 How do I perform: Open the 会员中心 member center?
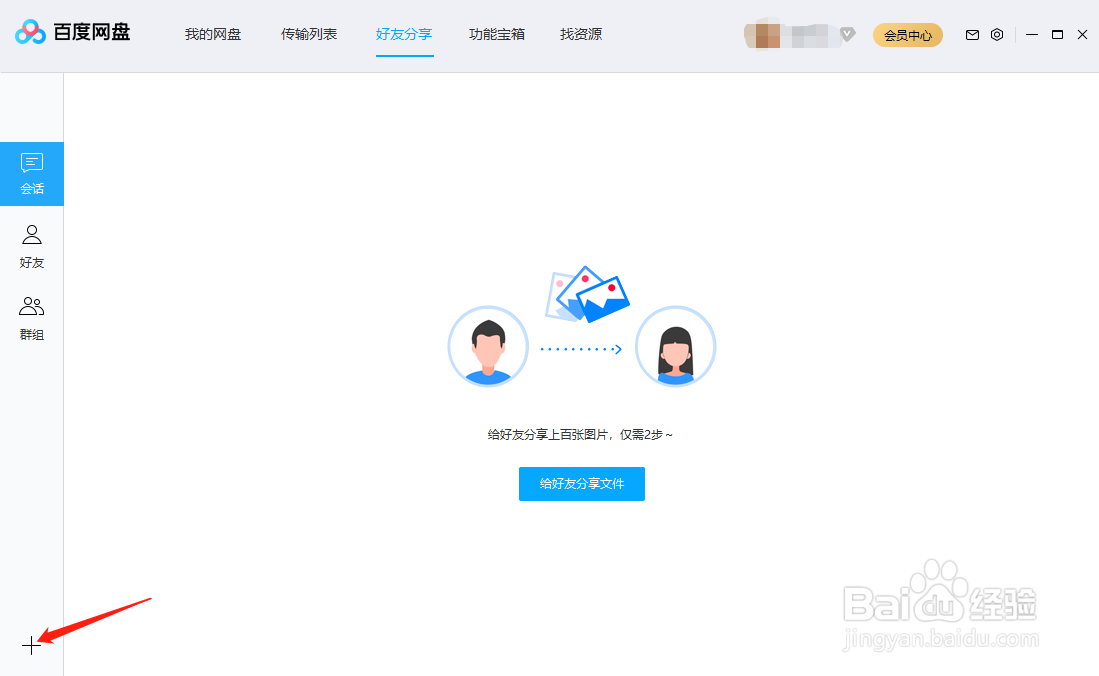coord(907,34)
